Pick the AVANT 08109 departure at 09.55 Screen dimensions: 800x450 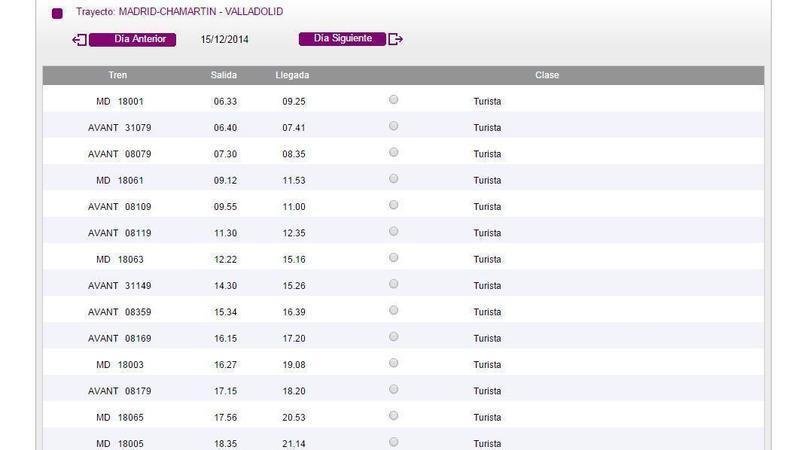click(393, 205)
